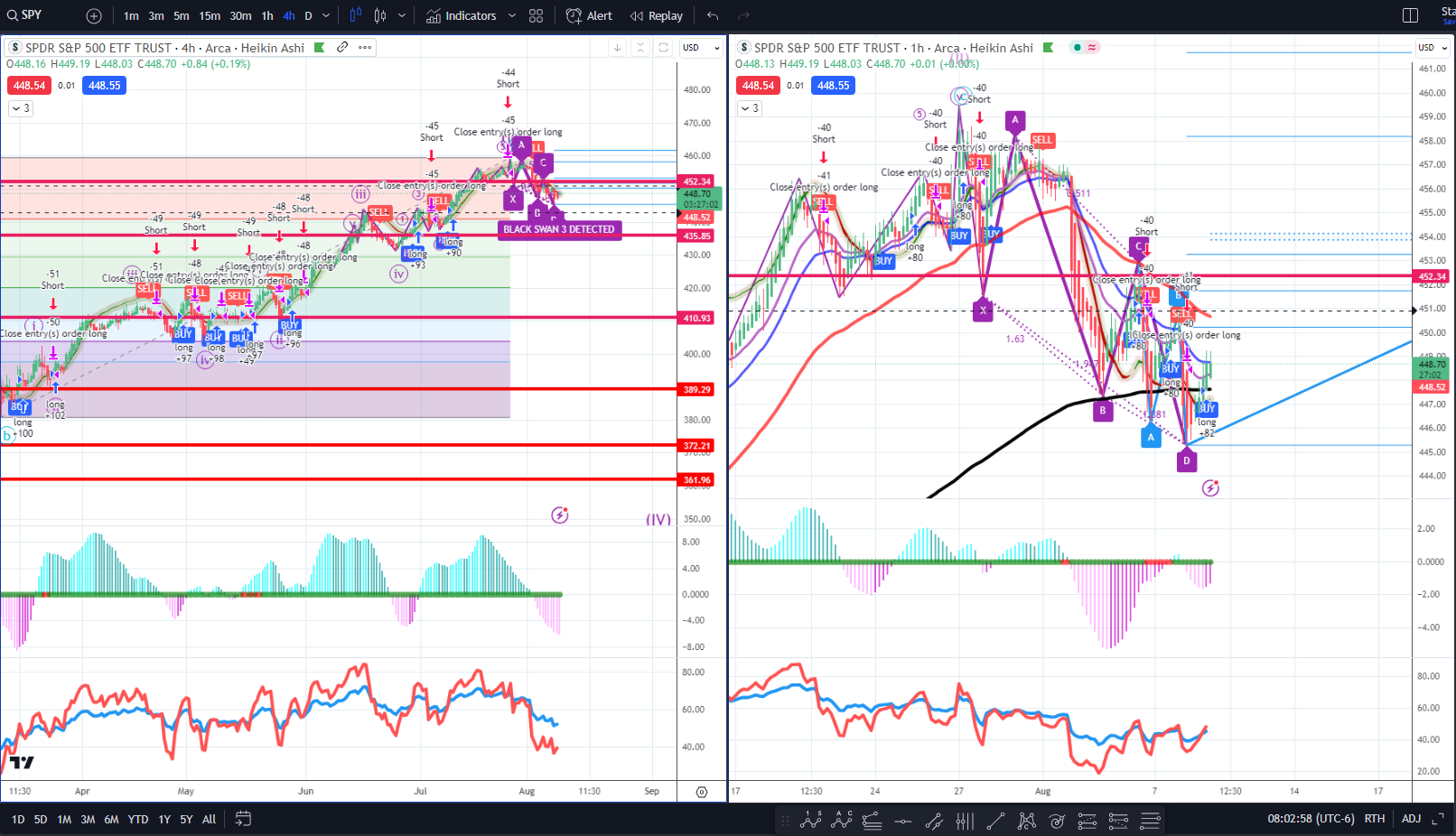The image size is (1456, 836).
Task: Select the candles chart style icon
Action: [380, 15]
